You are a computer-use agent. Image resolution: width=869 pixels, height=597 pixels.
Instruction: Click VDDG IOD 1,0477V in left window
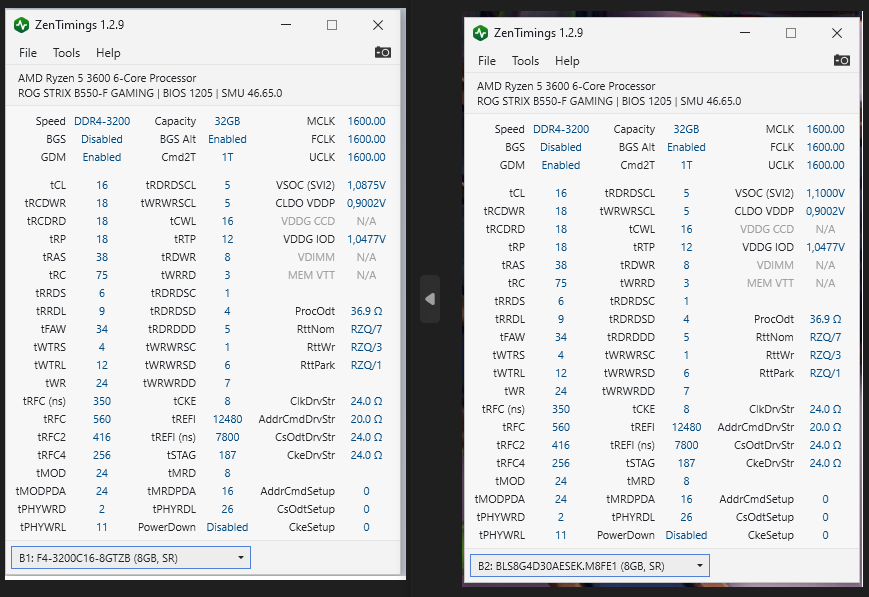tap(366, 239)
